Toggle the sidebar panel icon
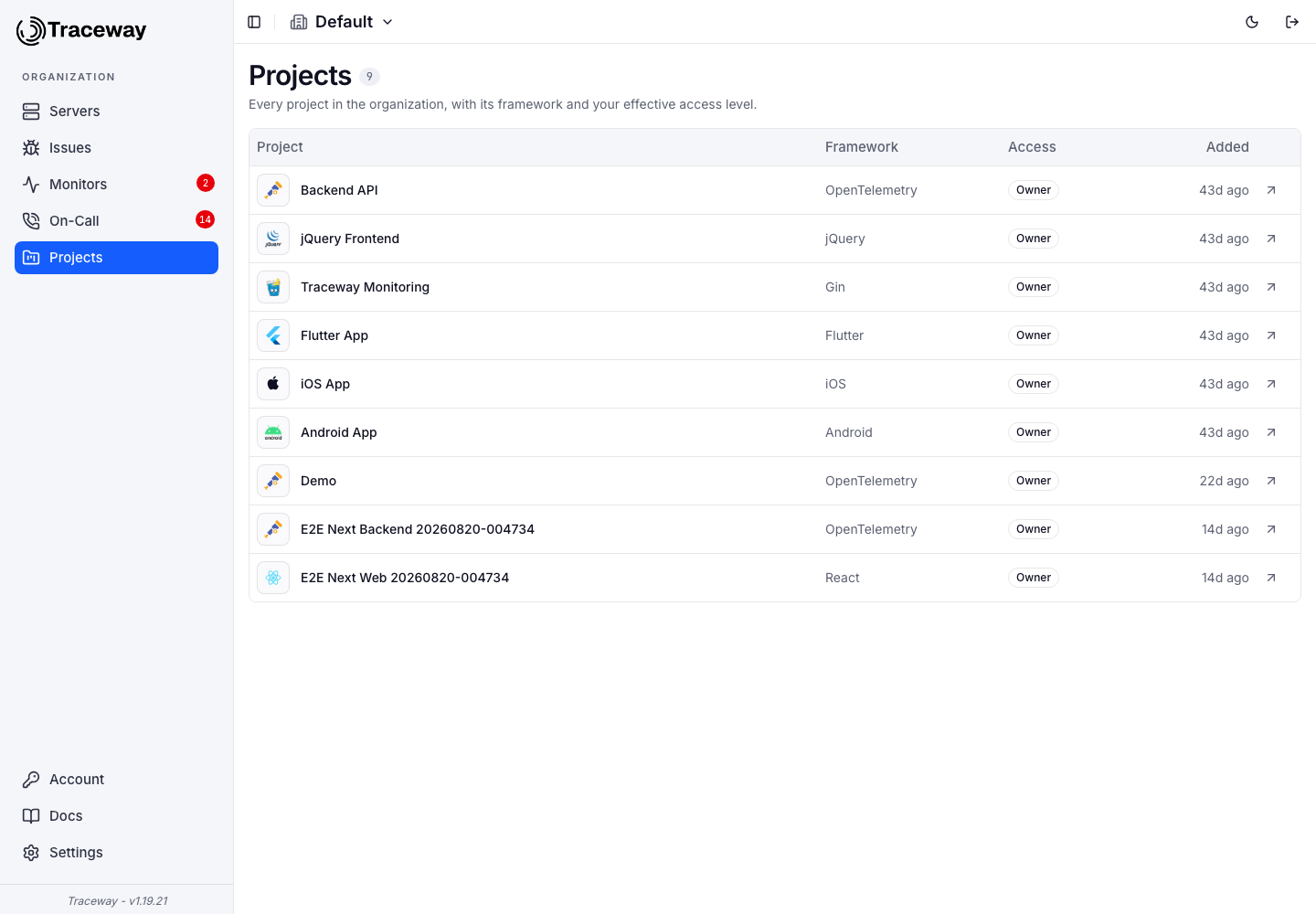The height and width of the screenshot is (914, 1316). click(254, 22)
